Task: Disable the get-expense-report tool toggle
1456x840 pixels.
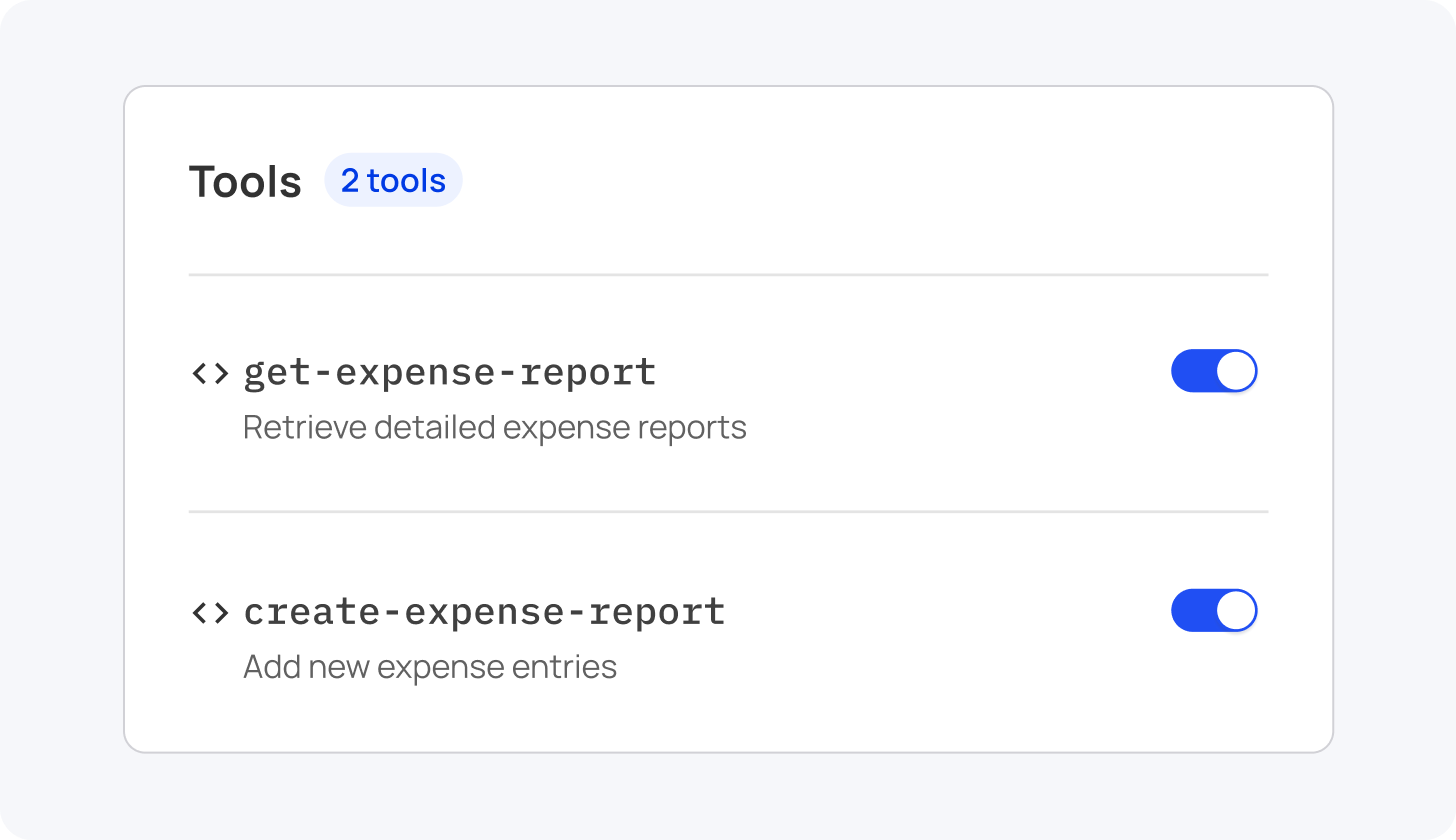Action: tap(1213, 371)
